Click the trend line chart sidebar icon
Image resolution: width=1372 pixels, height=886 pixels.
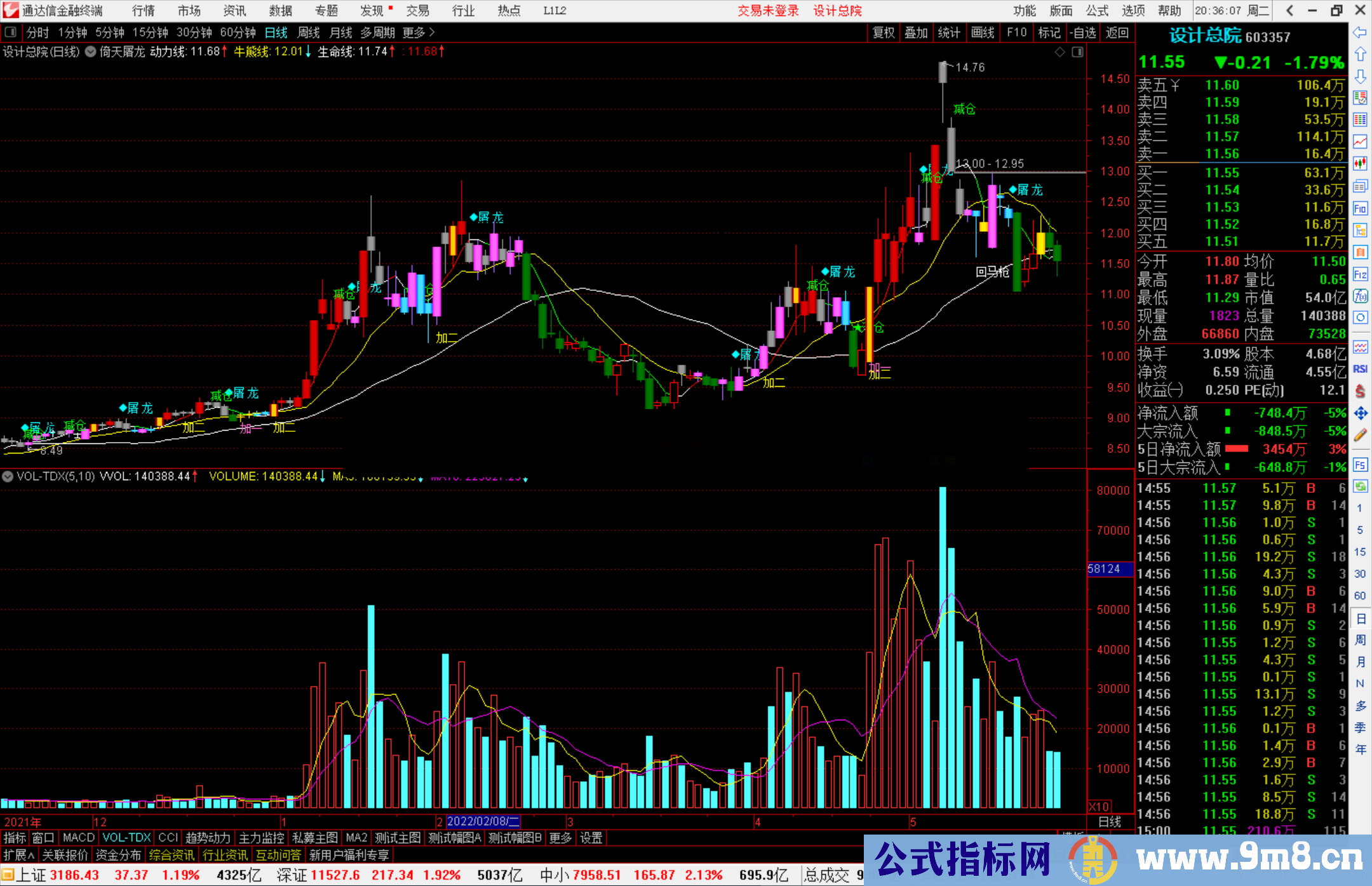point(1360,142)
